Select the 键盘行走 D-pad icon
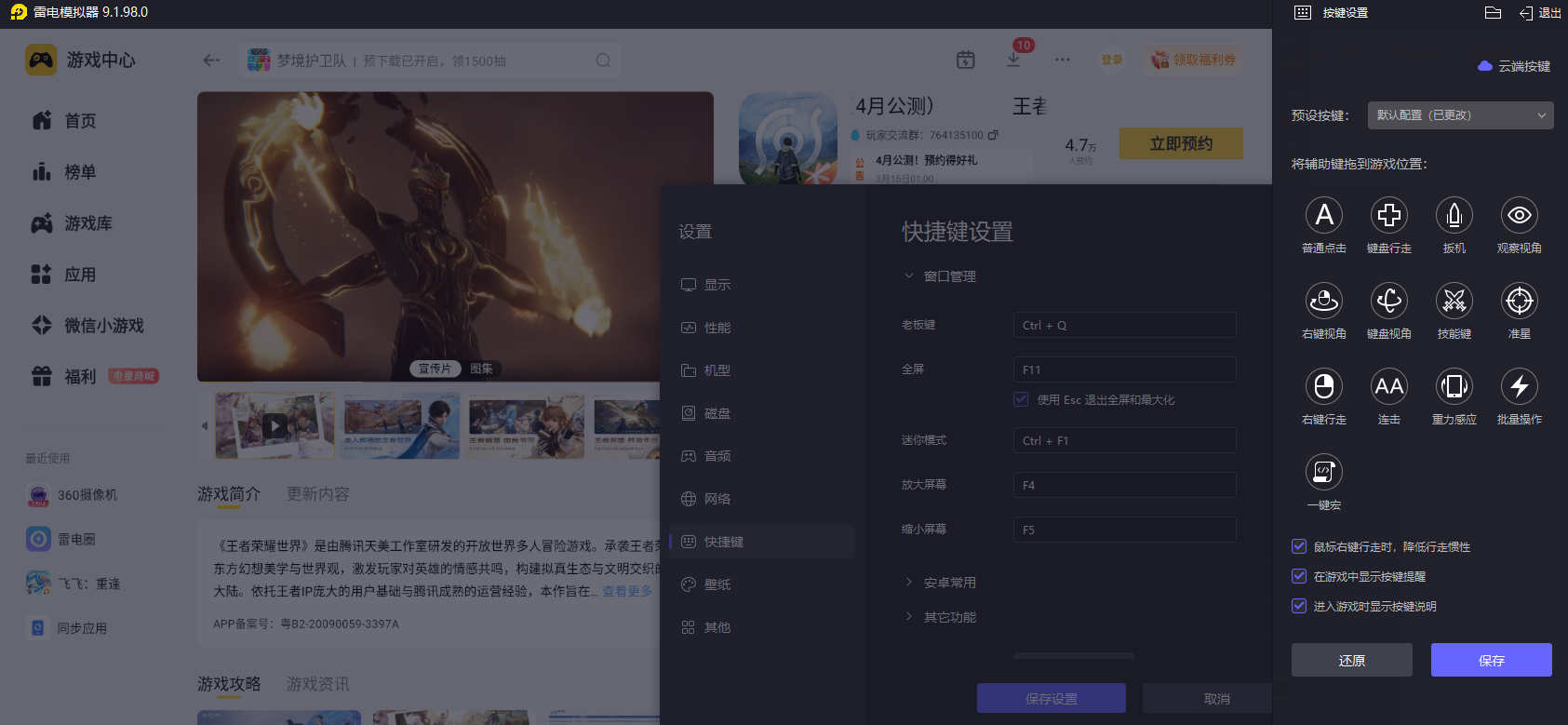1568x725 pixels. click(1389, 215)
